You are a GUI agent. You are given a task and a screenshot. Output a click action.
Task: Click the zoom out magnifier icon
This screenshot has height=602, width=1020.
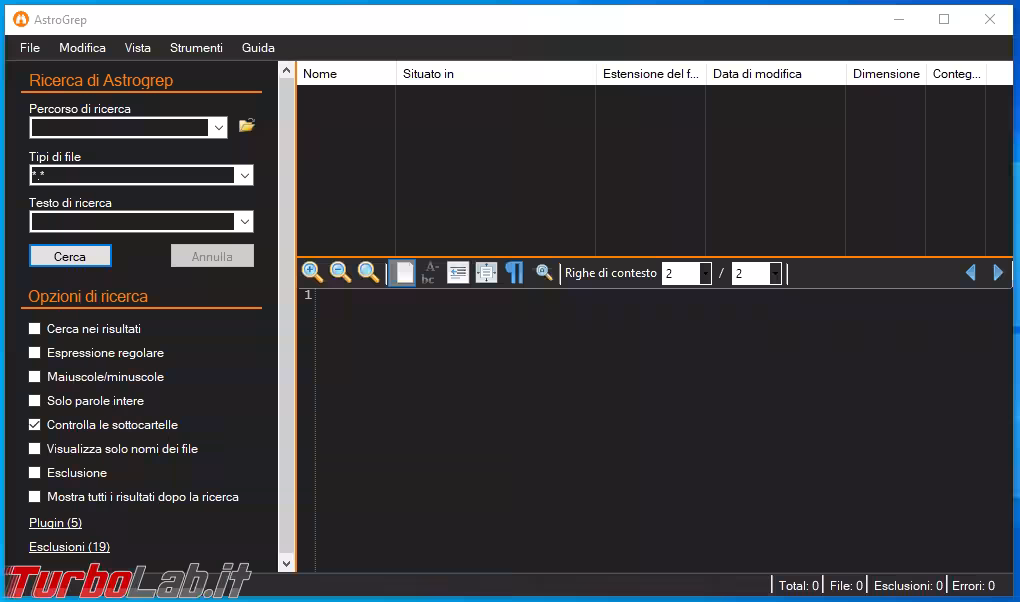[340, 272]
